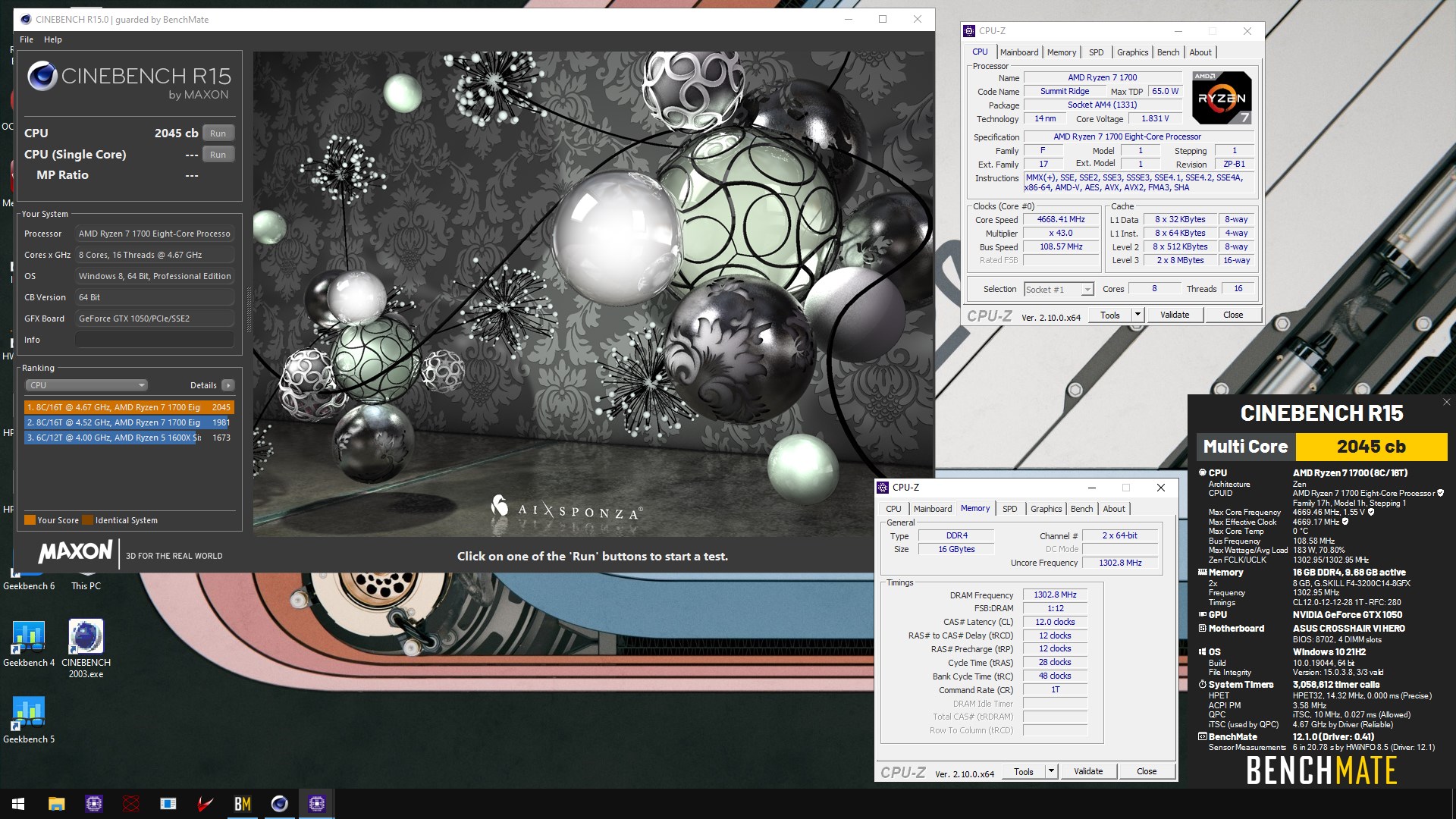Screen dimensions: 1456x819
Task: Run the CPU multi-core test
Action: [218, 133]
